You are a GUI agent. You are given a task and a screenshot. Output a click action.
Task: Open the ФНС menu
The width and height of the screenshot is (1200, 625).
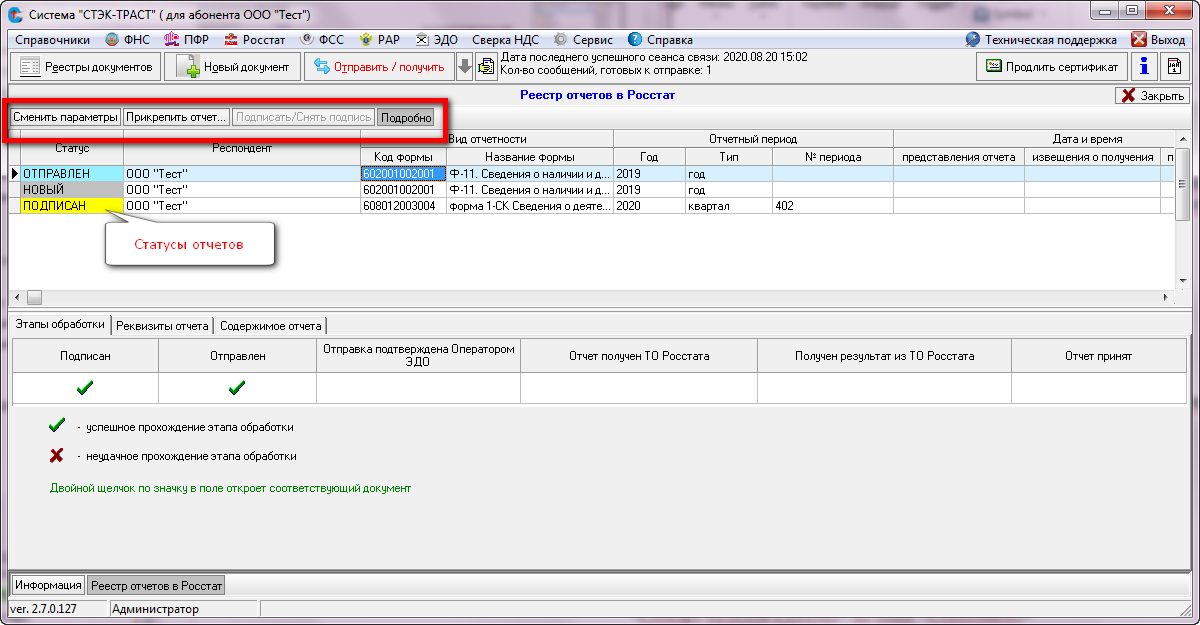click(x=126, y=40)
